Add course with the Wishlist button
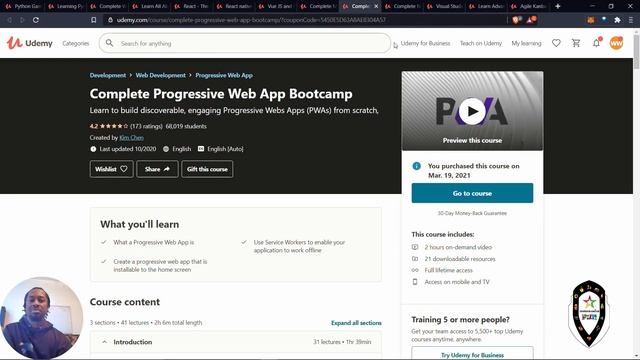This screenshot has width=640, height=360. click(x=111, y=169)
